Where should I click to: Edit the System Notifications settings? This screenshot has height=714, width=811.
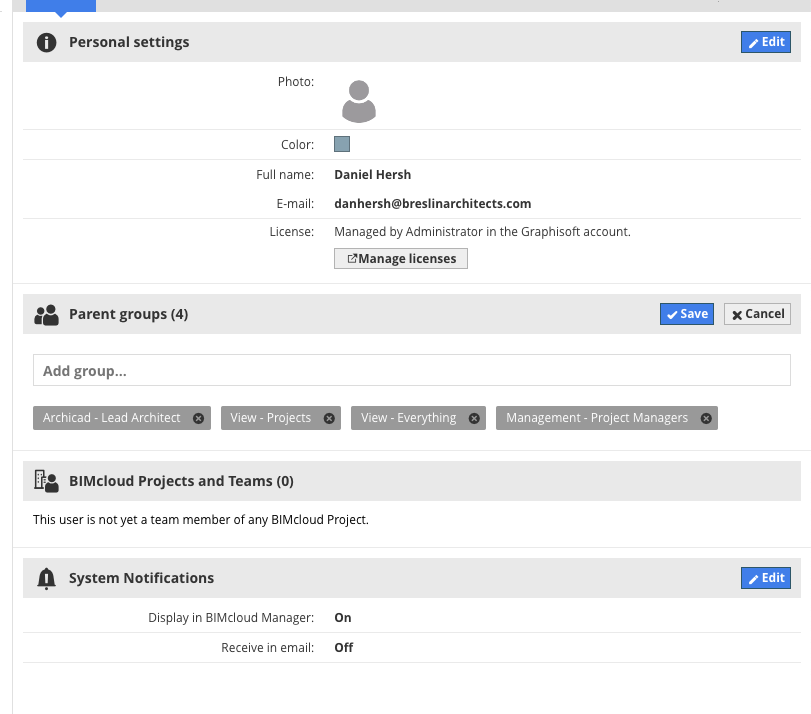coord(766,578)
